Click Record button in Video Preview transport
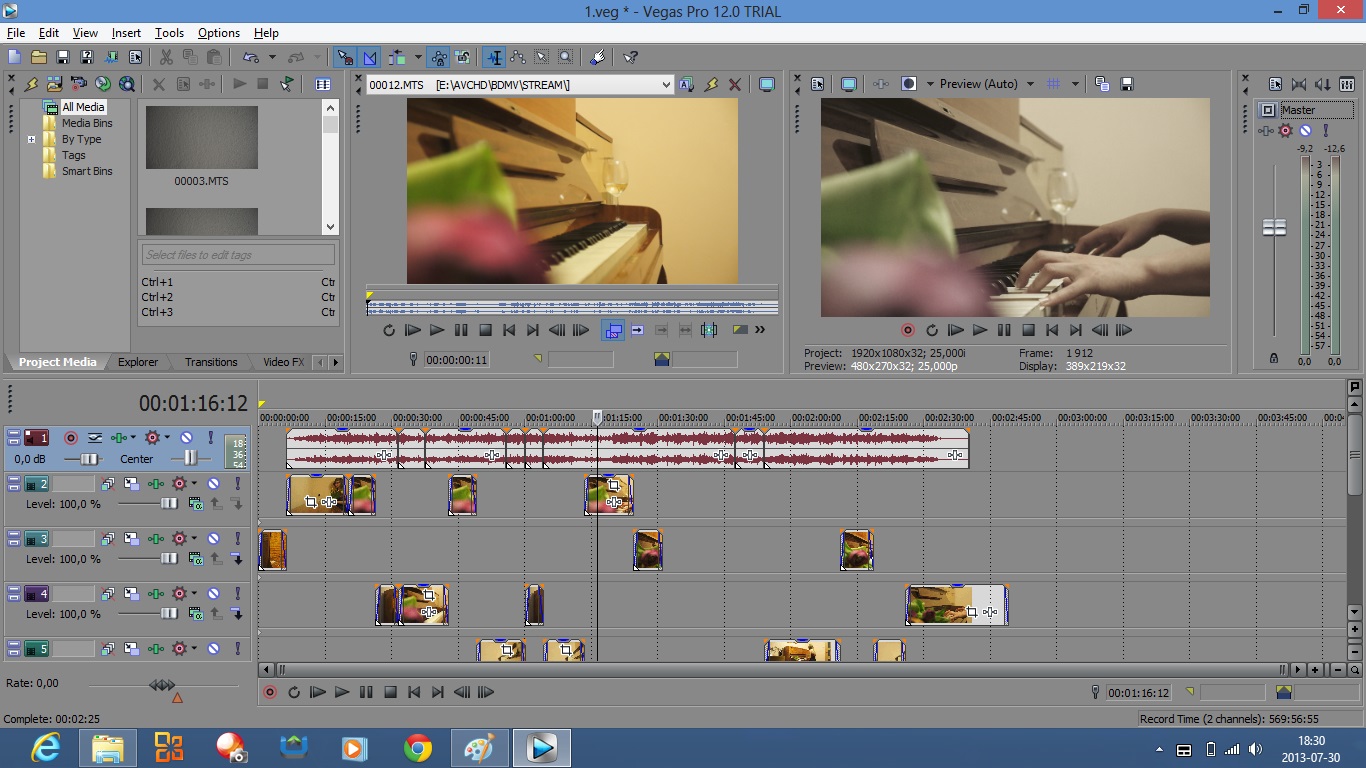The image size is (1366, 768). pyautogui.click(x=908, y=330)
